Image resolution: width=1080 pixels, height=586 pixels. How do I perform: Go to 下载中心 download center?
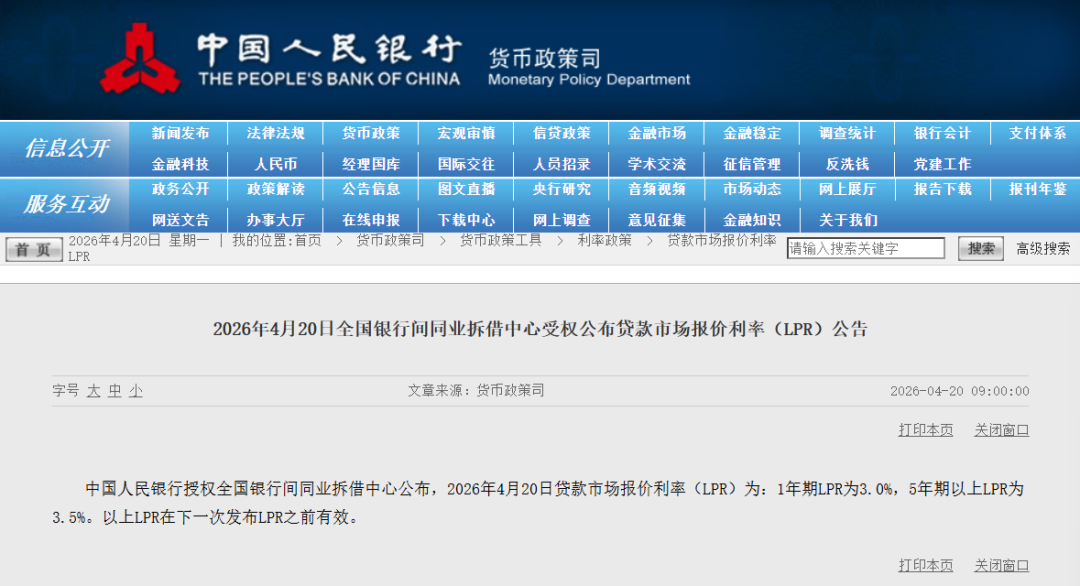tap(467, 218)
